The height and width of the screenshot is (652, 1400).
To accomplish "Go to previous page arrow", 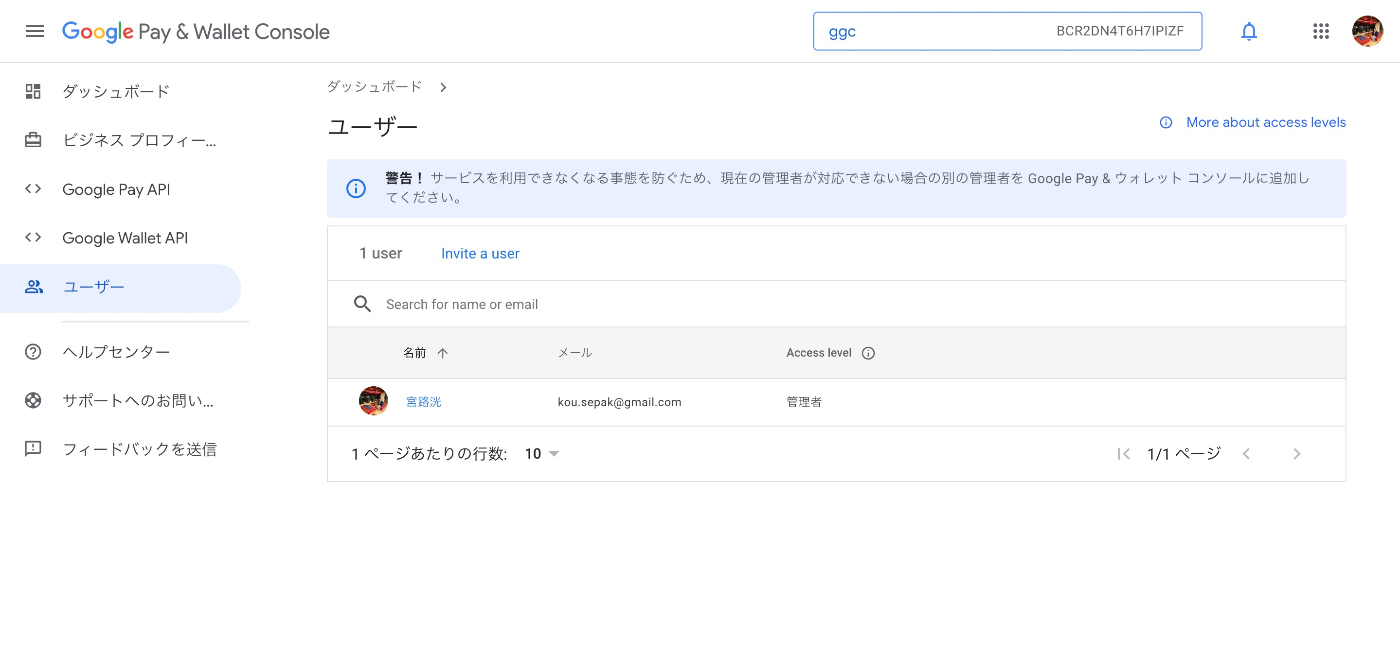I will click(1246, 454).
